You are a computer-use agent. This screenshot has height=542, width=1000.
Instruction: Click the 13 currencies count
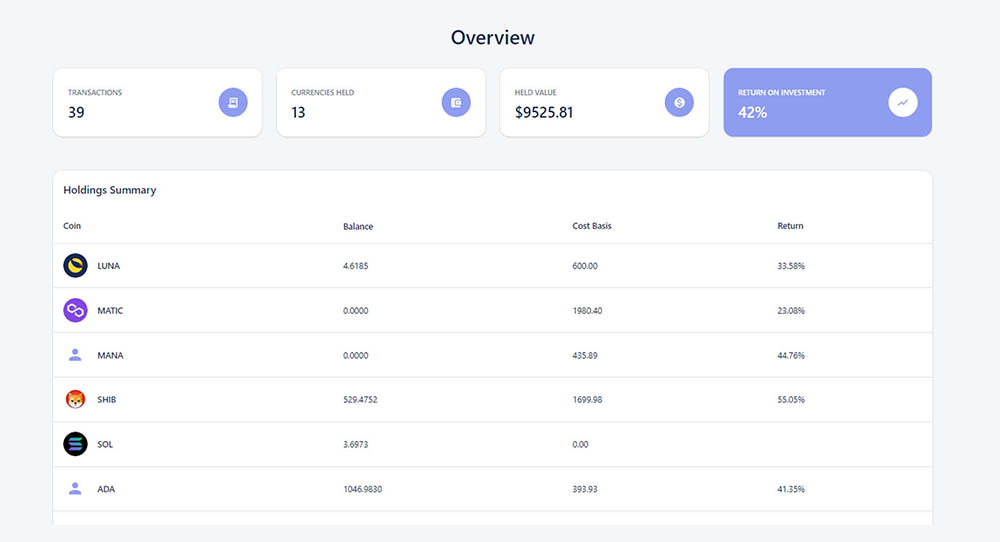tap(298, 112)
